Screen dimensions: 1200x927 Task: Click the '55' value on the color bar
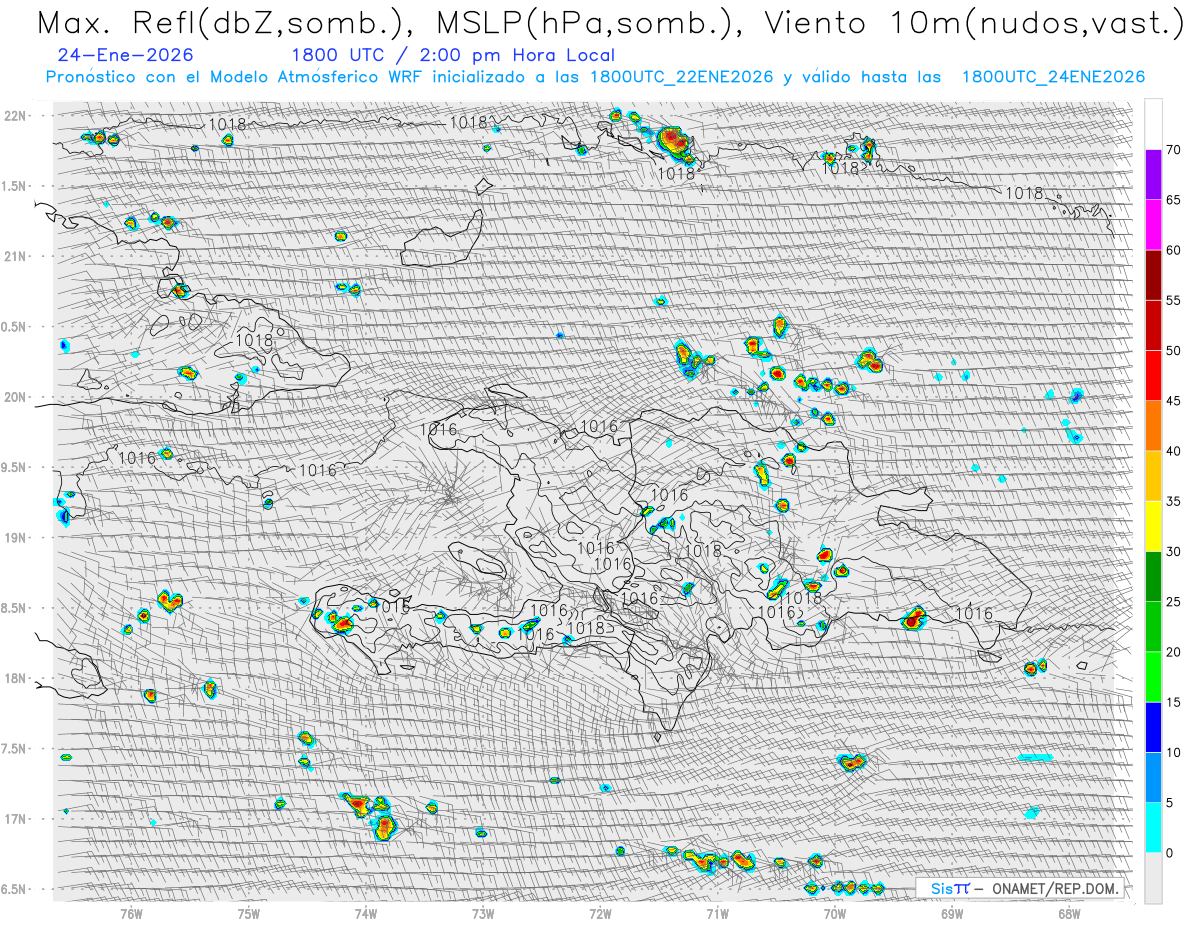[1173, 301]
